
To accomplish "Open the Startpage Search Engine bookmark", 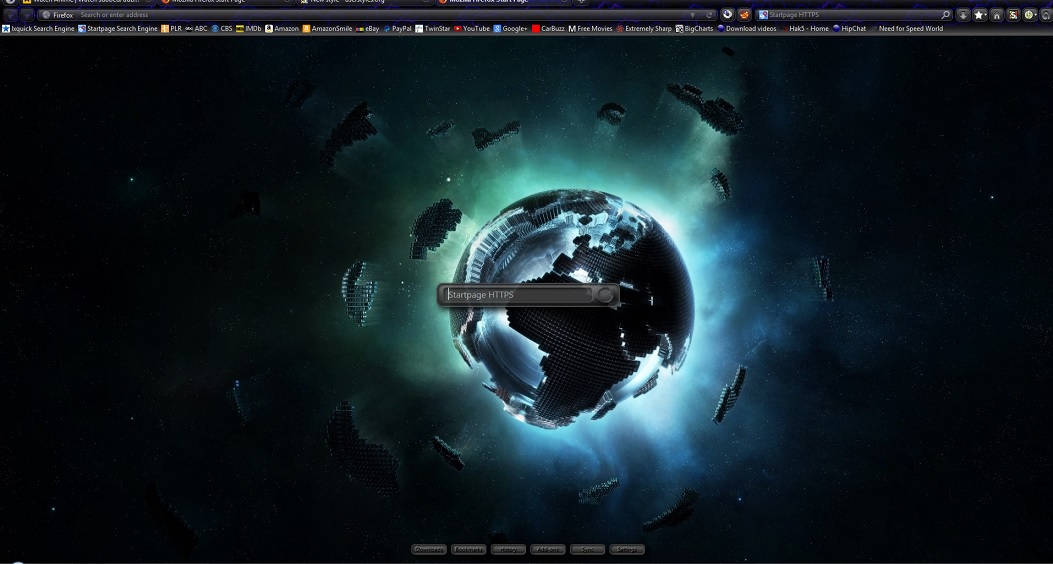I will click(x=118, y=29).
